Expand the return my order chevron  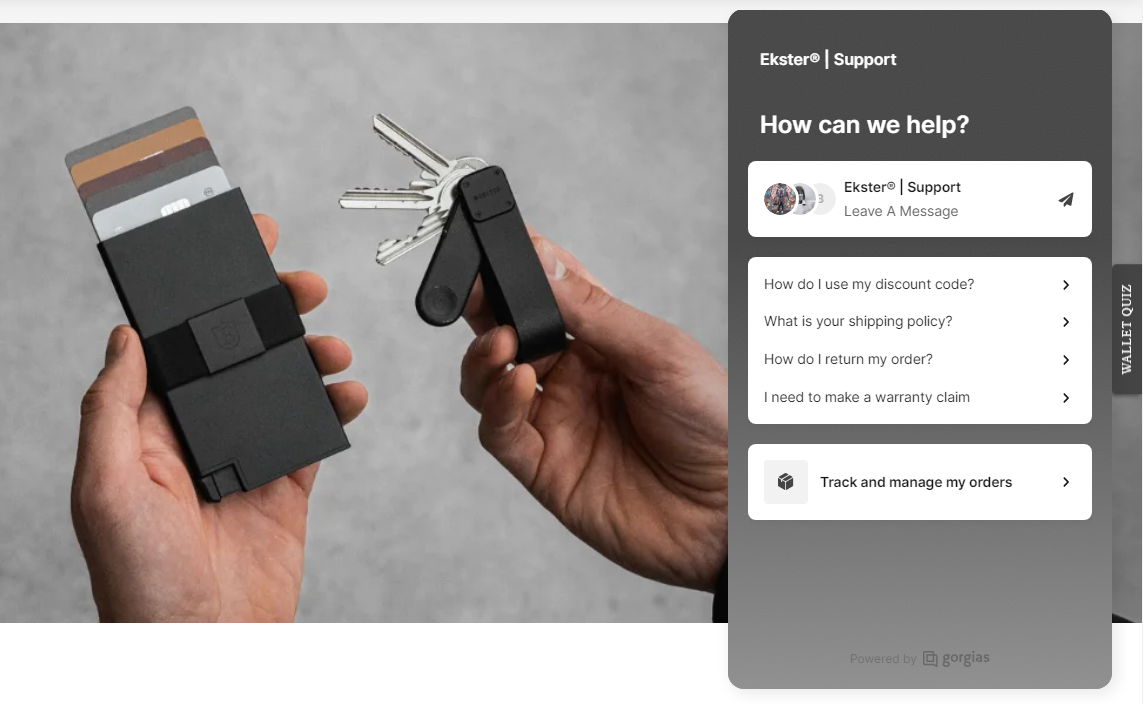[x=1066, y=360]
